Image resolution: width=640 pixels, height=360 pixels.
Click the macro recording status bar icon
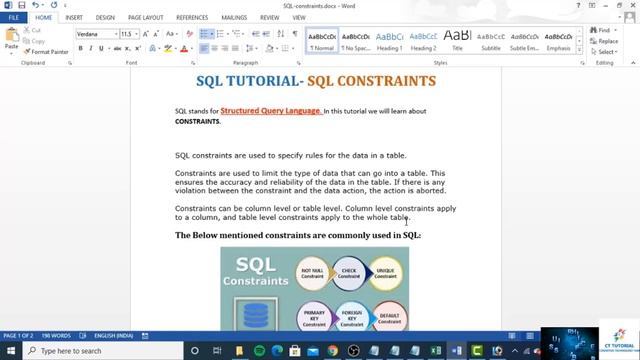[145, 336]
